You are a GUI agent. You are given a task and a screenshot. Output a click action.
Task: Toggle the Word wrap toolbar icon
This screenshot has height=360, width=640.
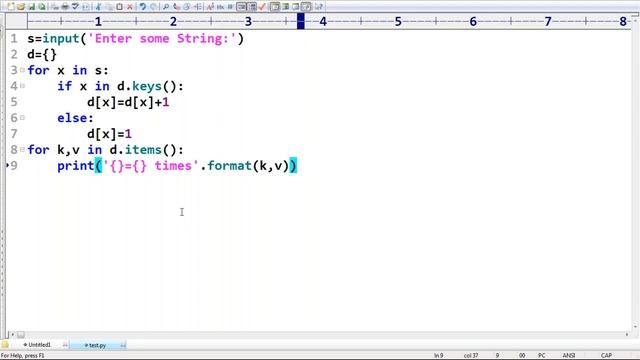[x=242, y=7]
